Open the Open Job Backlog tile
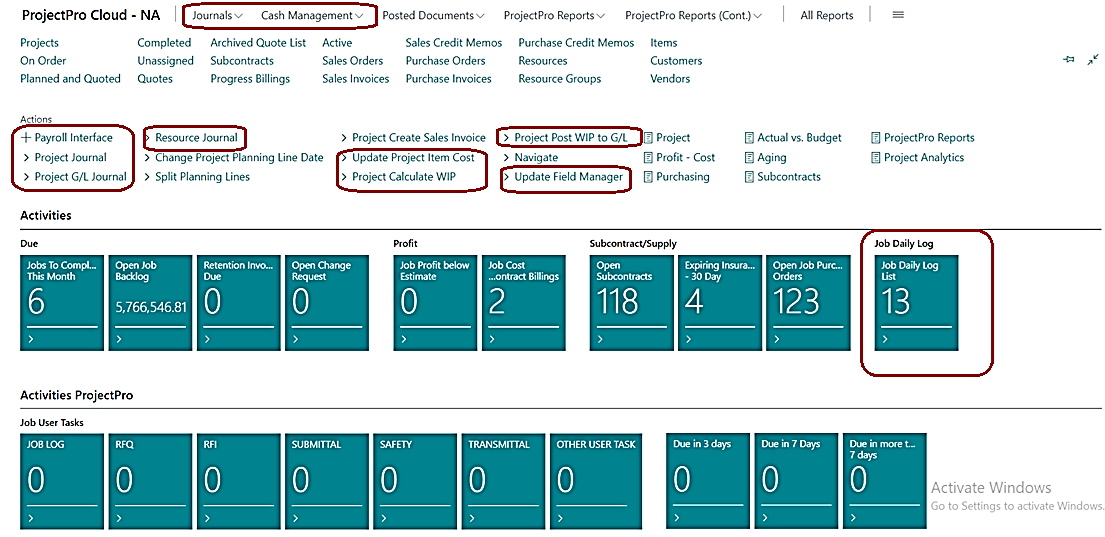This screenshot has height=537, width=1105. tap(150, 303)
